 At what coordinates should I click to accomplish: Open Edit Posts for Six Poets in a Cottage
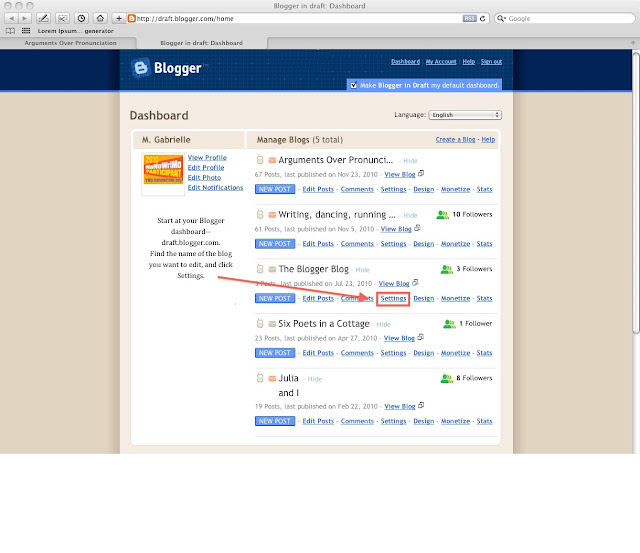coord(318,353)
